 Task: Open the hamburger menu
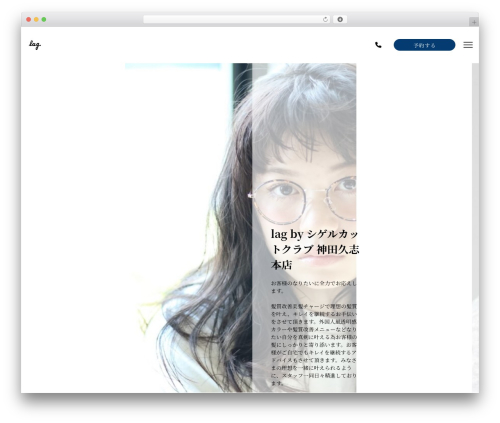[468, 45]
